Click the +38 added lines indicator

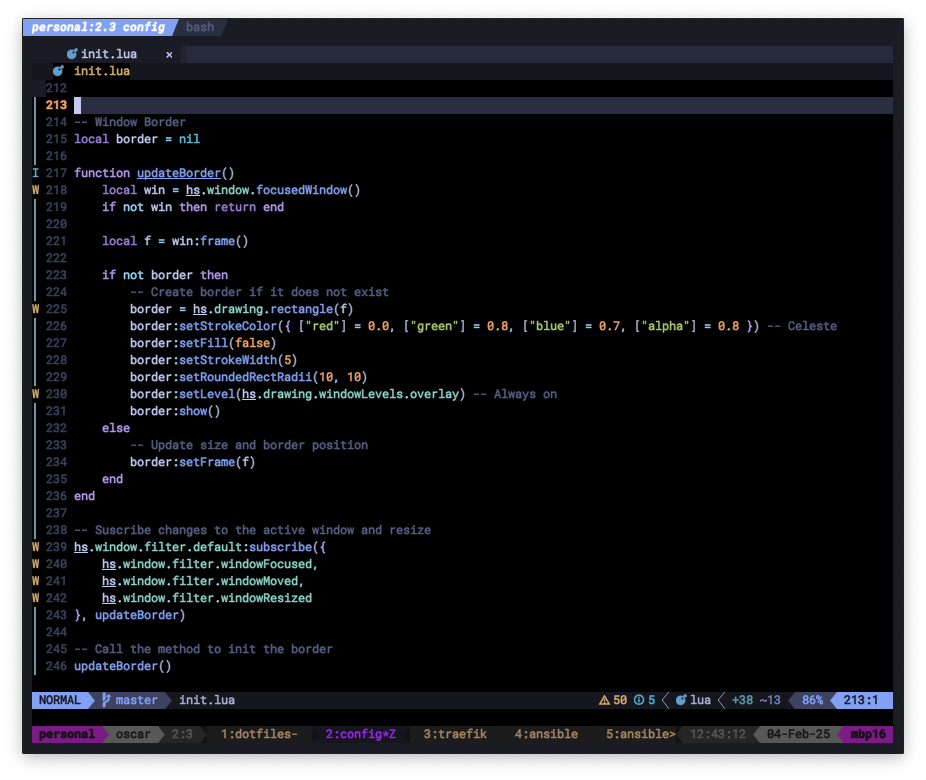(742, 700)
